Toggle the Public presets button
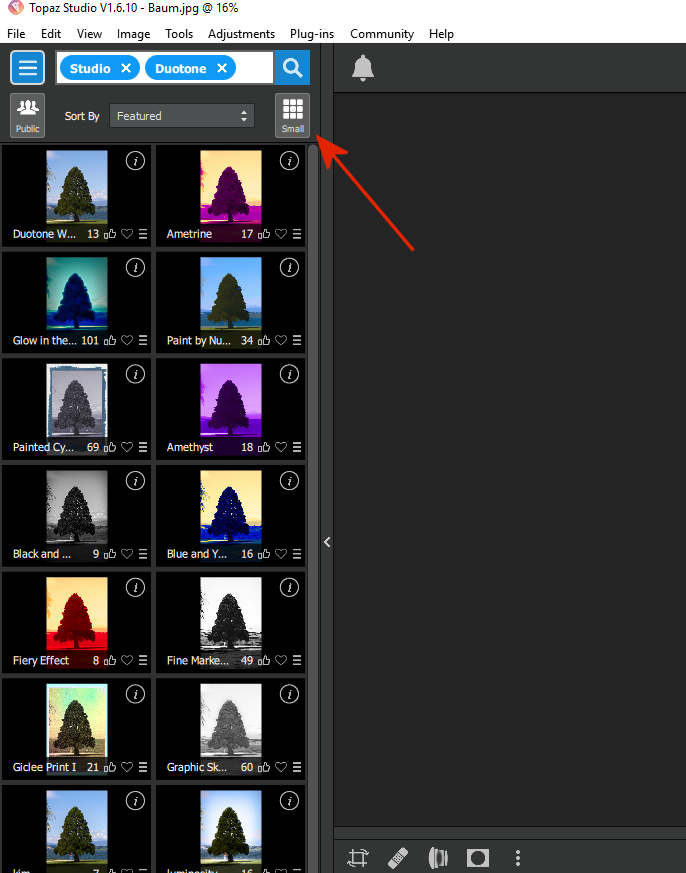The width and height of the screenshot is (686, 873). point(28,115)
